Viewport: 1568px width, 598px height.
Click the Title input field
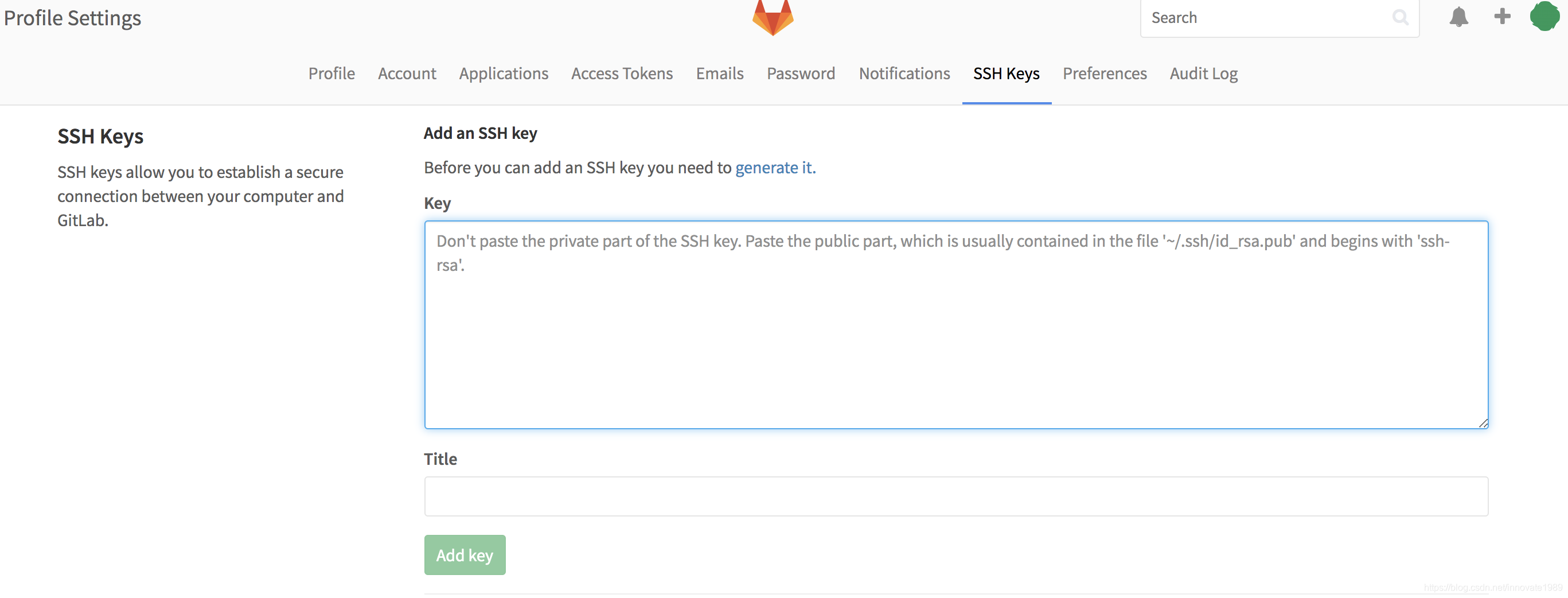(955, 496)
